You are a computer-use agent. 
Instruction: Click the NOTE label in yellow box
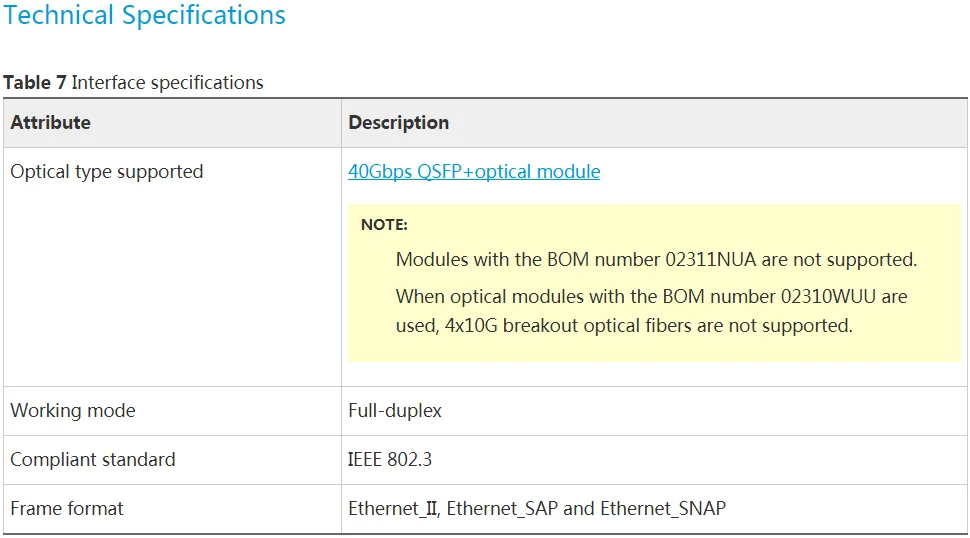[x=384, y=224]
